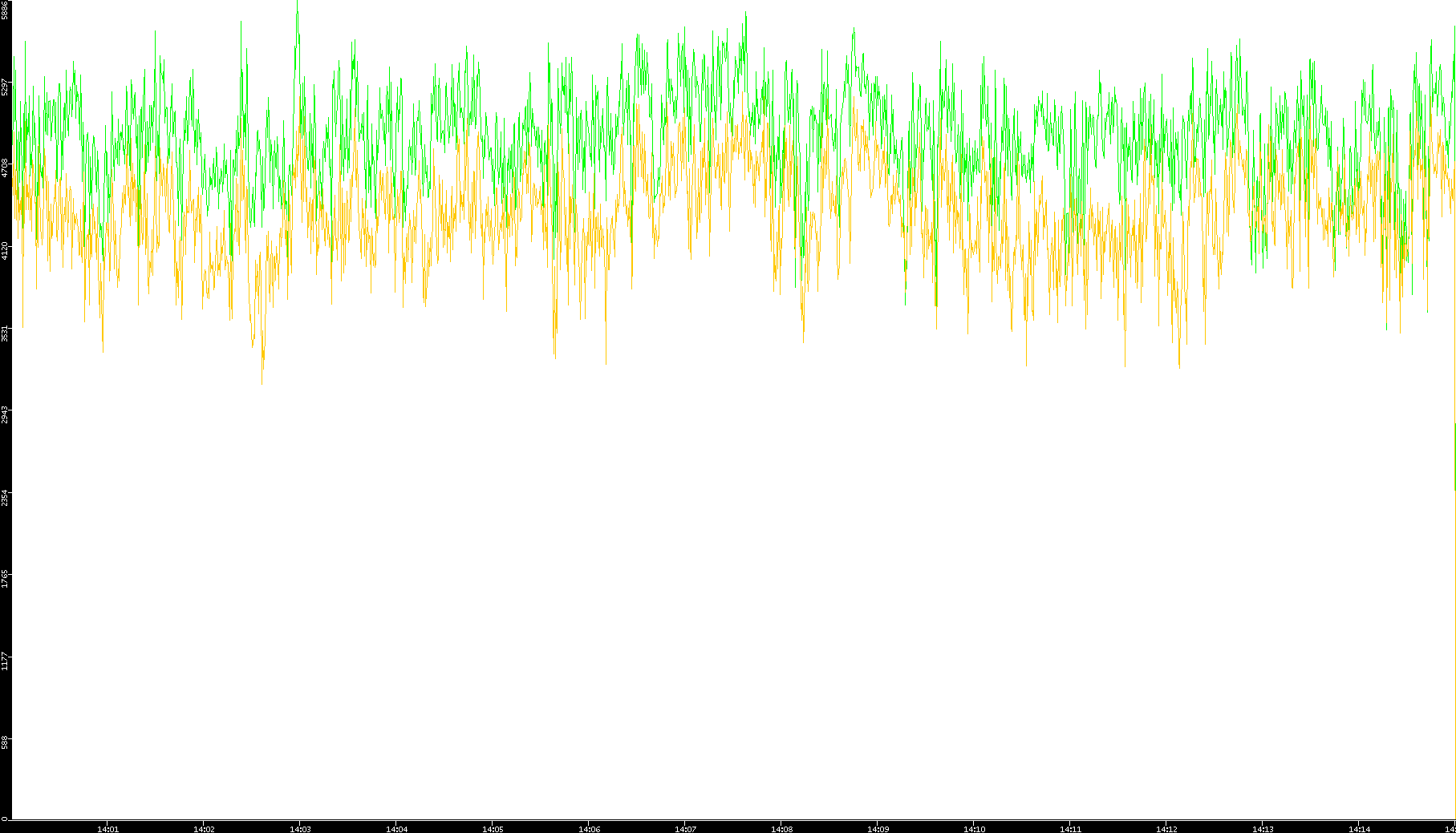The image size is (1456, 833).
Task: Select the 1177 y-axis tick label
Action: (x=5, y=661)
